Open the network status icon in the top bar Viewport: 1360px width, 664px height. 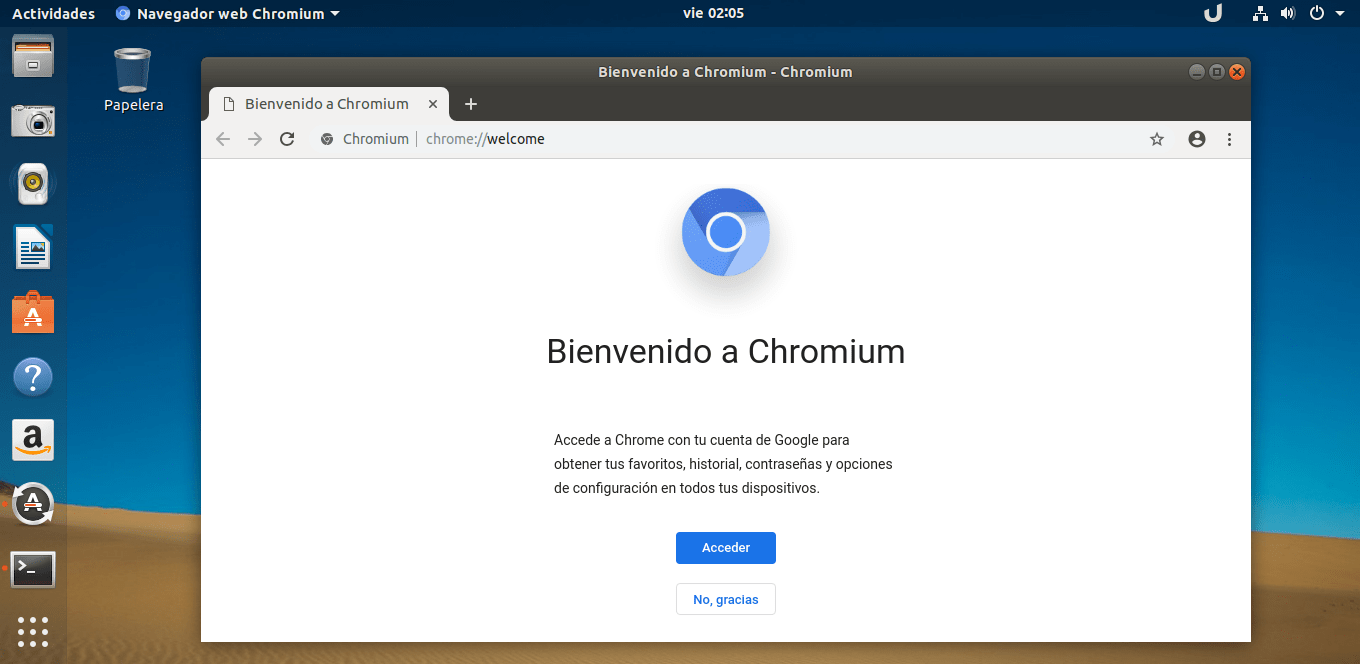(1260, 13)
